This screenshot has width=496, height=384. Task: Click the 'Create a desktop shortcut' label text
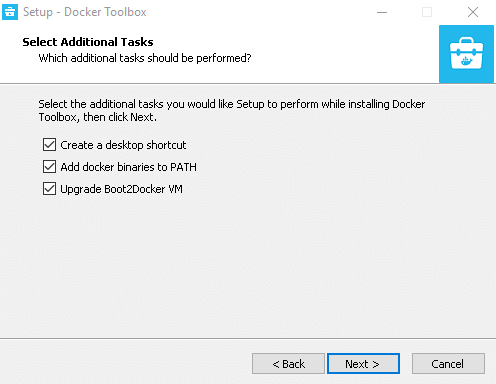123,145
